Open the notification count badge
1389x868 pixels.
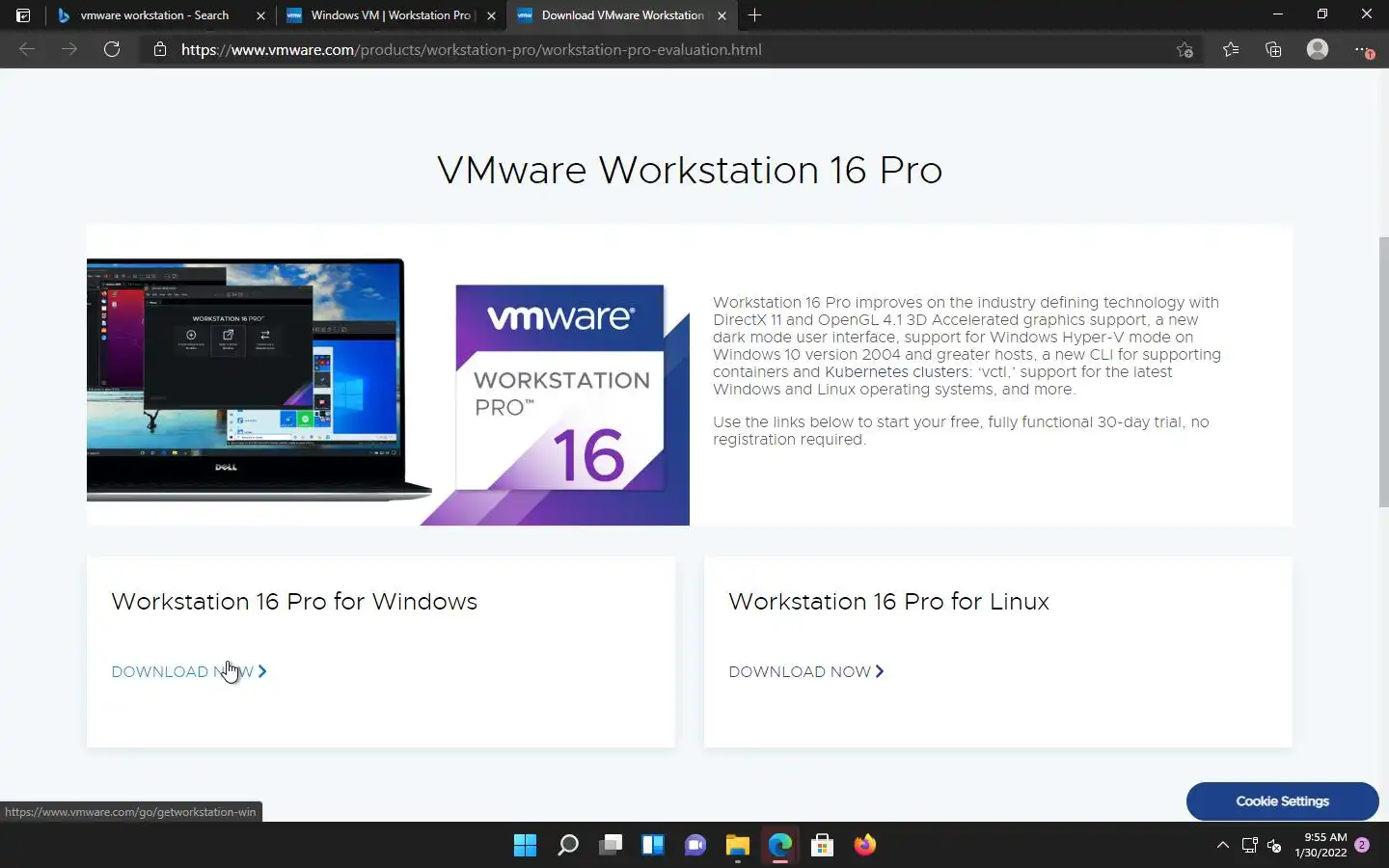click(x=1362, y=845)
